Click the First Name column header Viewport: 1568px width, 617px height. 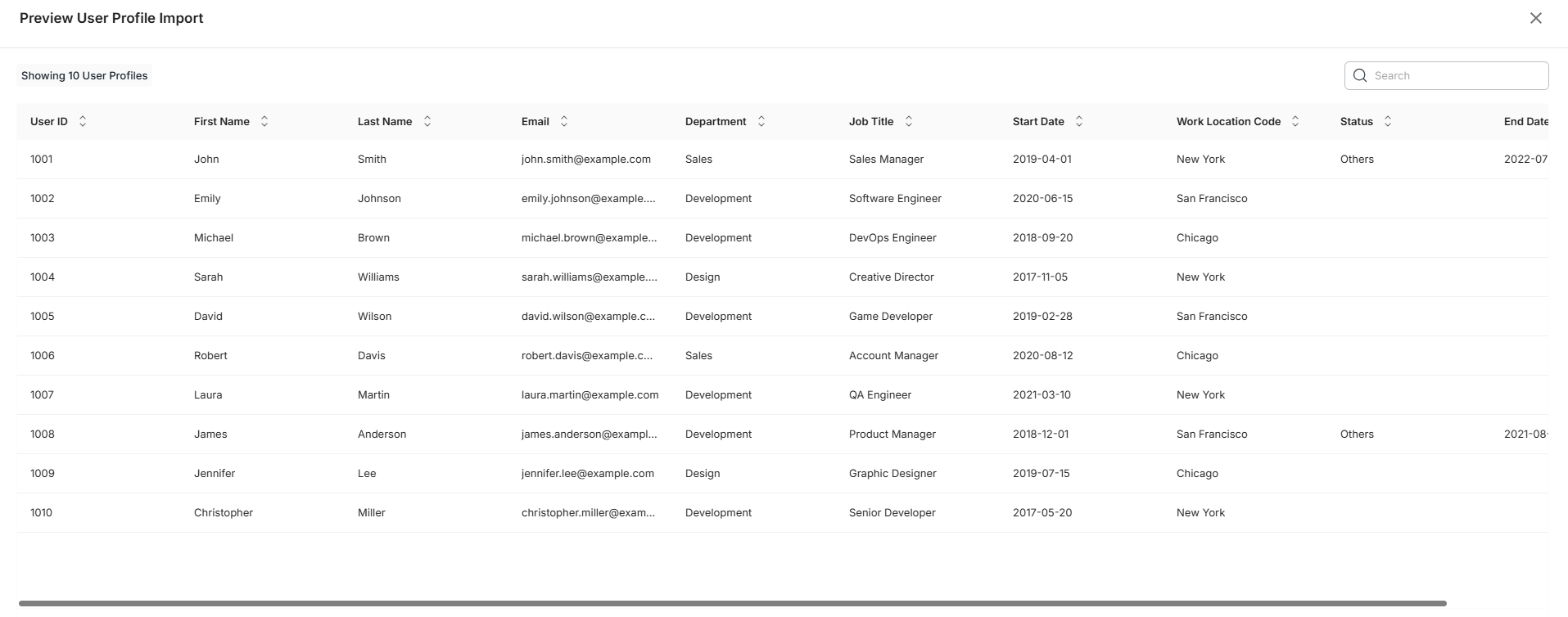[222, 121]
